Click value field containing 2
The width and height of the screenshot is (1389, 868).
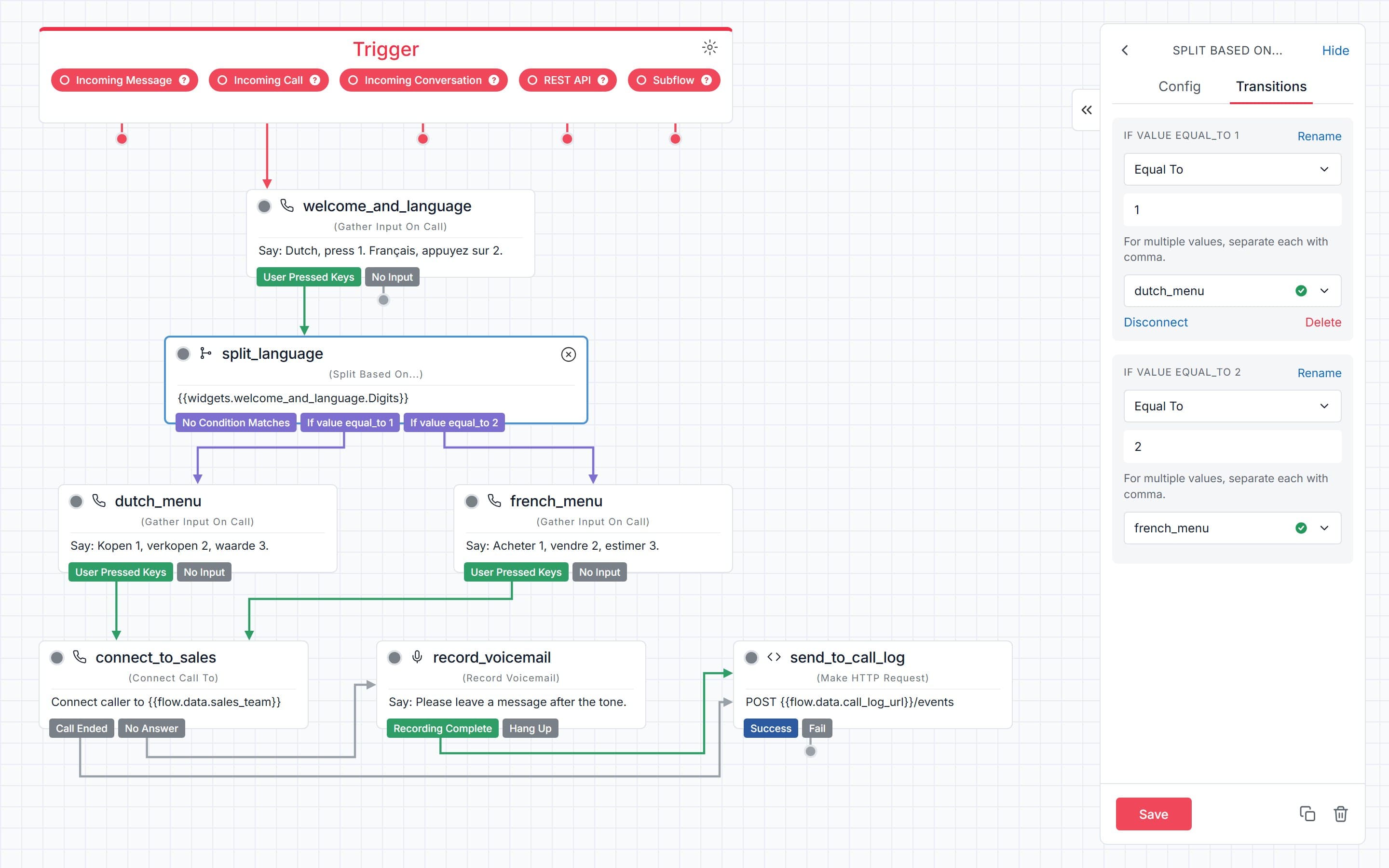click(1232, 447)
